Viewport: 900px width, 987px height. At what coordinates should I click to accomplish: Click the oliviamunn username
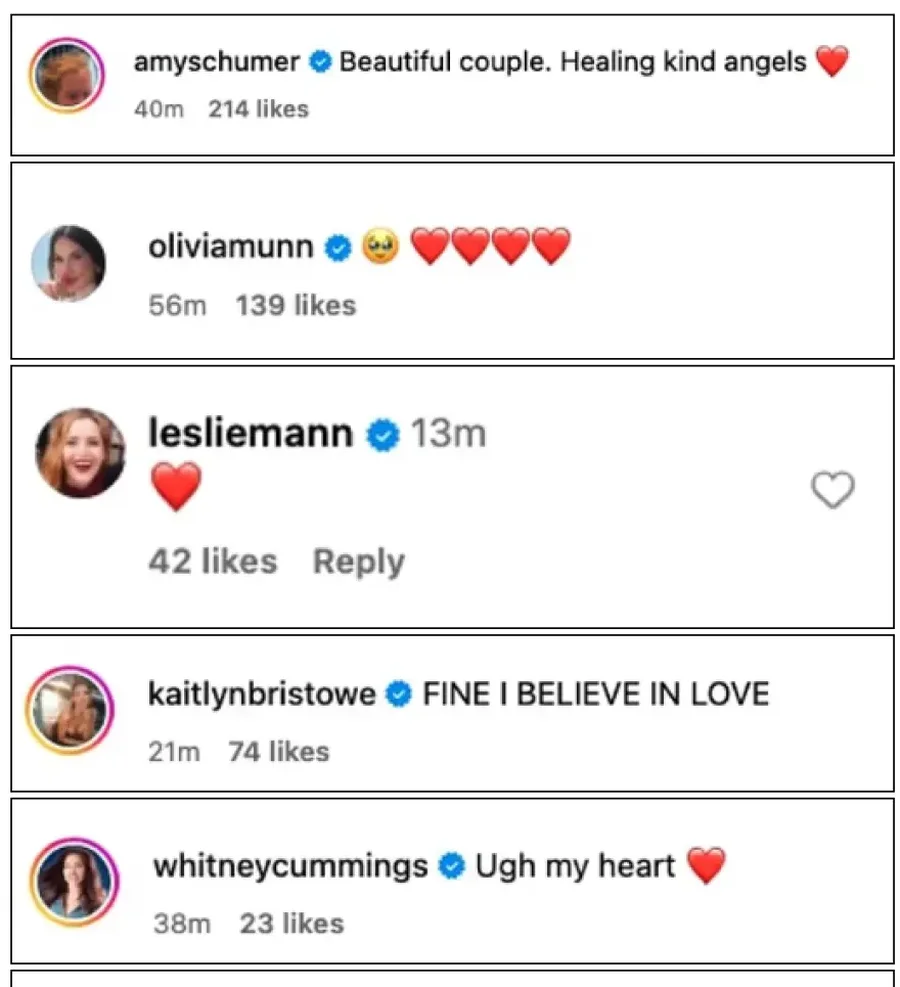[x=231, y=246]
